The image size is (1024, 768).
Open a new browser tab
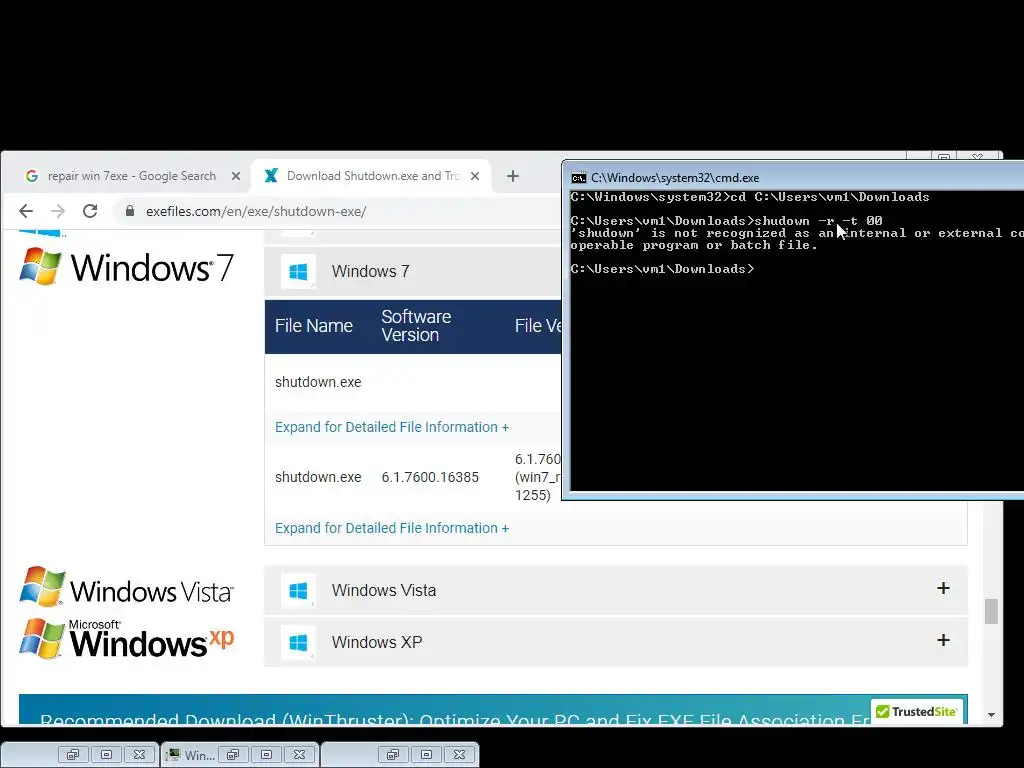(513, 176)
